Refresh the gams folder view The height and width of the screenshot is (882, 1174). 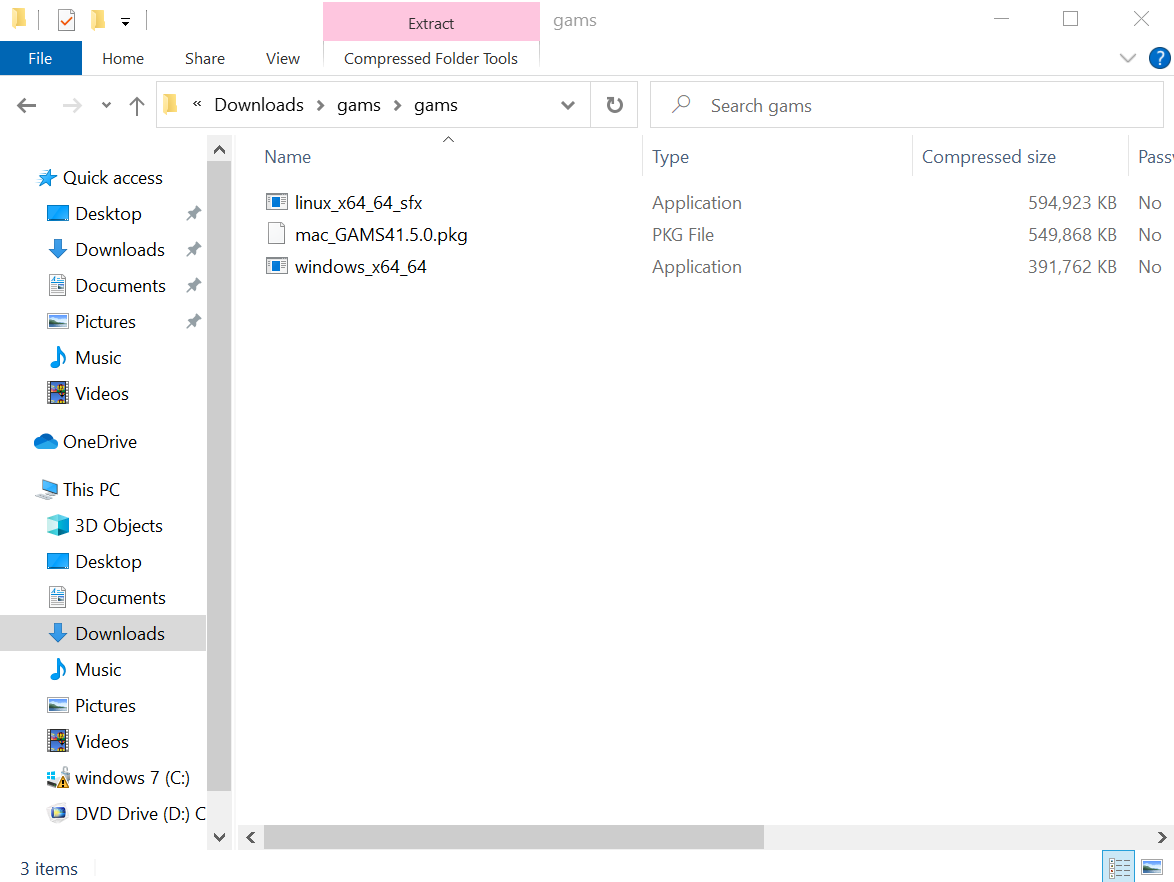point(615,105)
